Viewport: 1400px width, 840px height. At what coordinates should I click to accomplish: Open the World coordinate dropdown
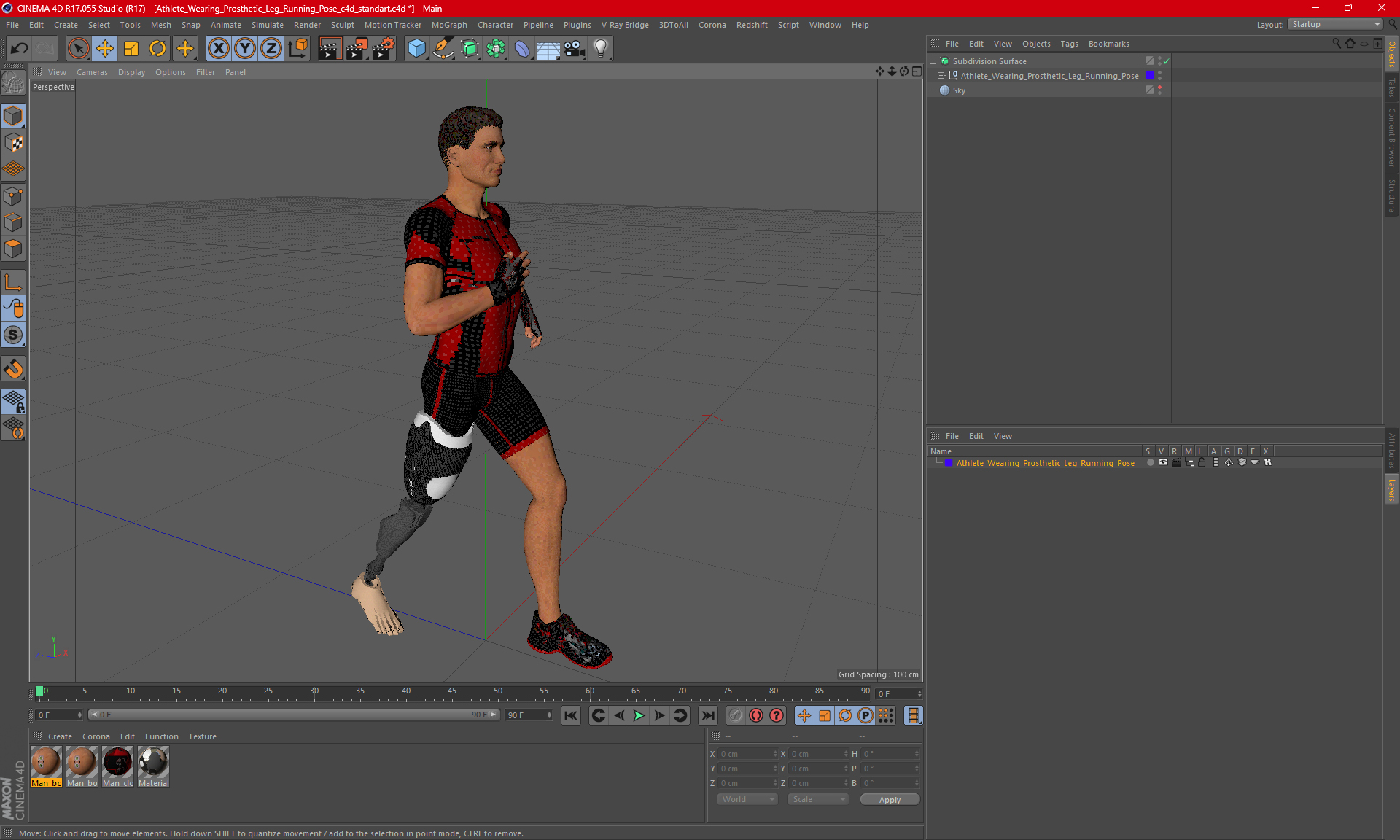pos(748,799)
